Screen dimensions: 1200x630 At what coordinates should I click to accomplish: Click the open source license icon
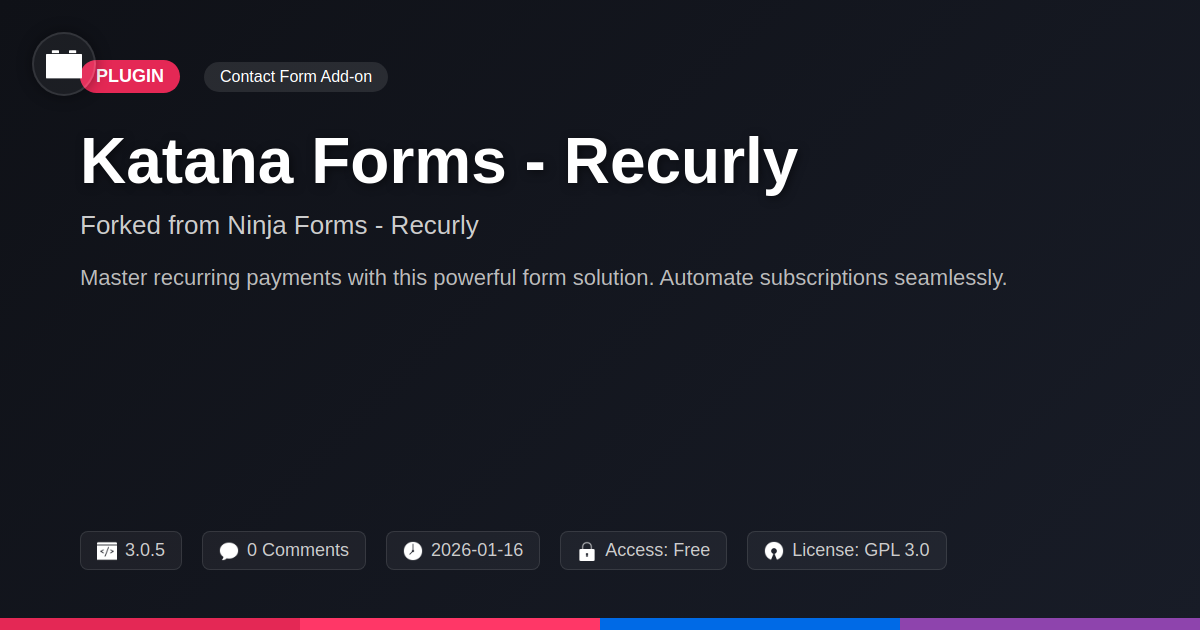tap(774, 551)
